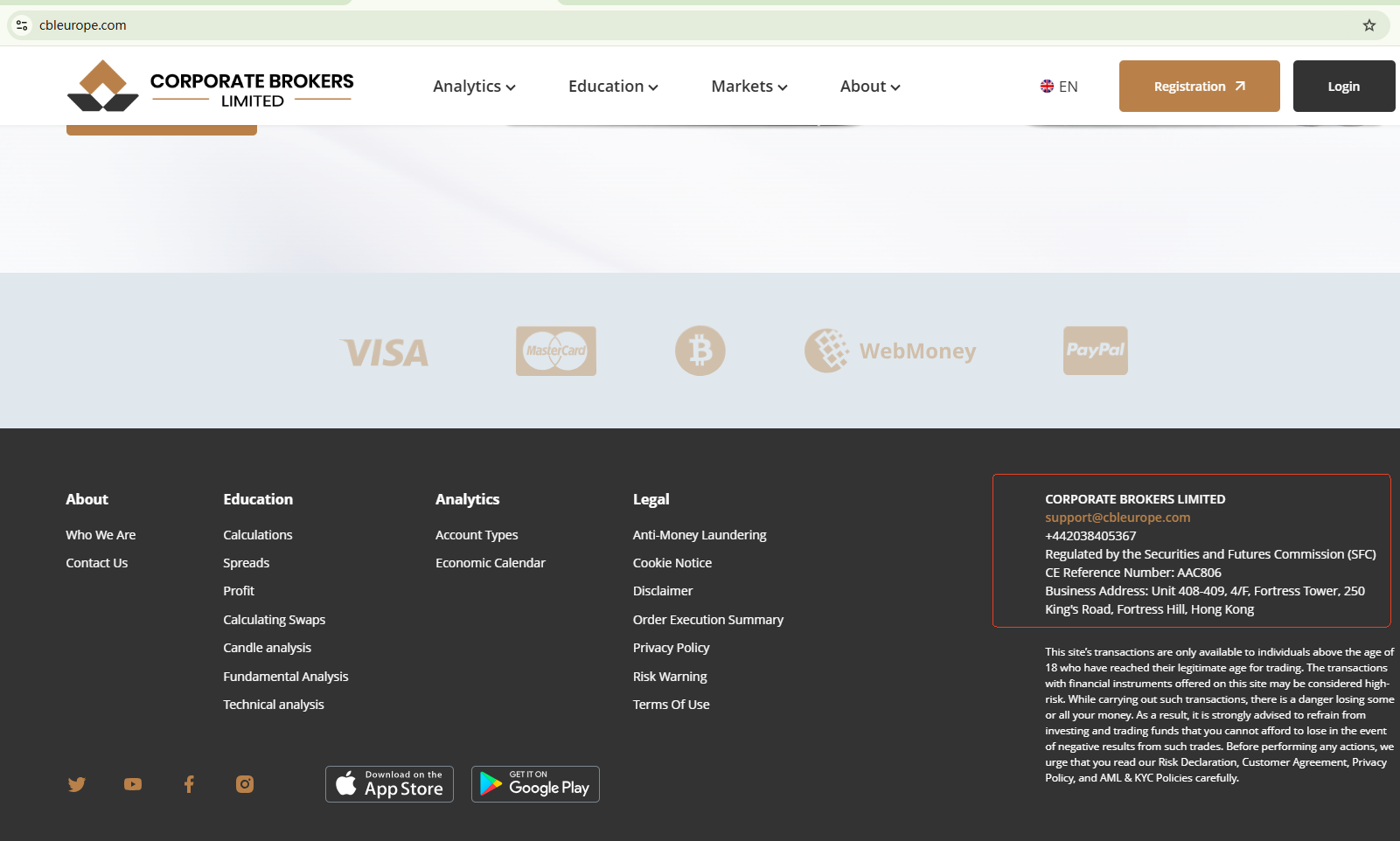The image size is (1400, 841).
Task: Expand the Analytics navigation dropdown
Action: (474, 87)
